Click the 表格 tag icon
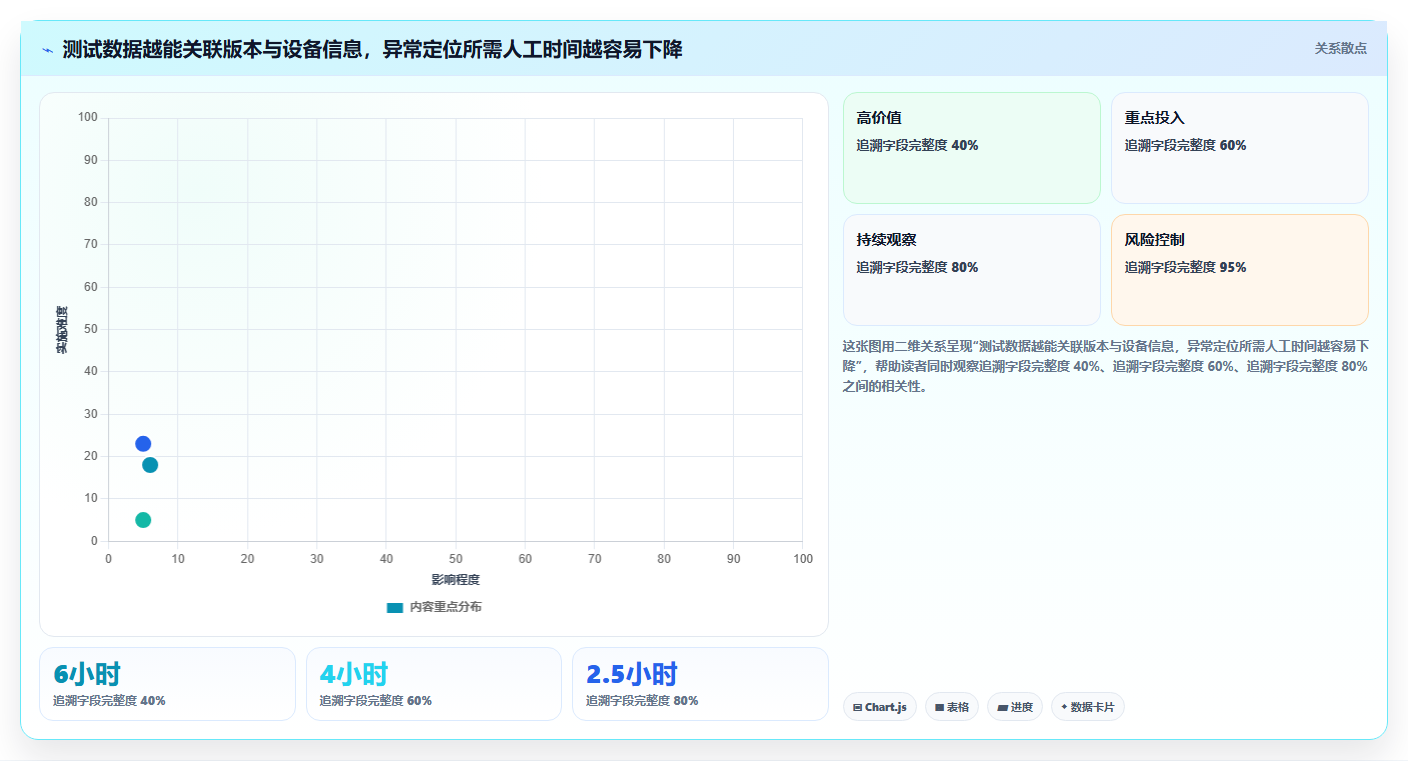The image size is (1408, 761). (x=940, y=707)
